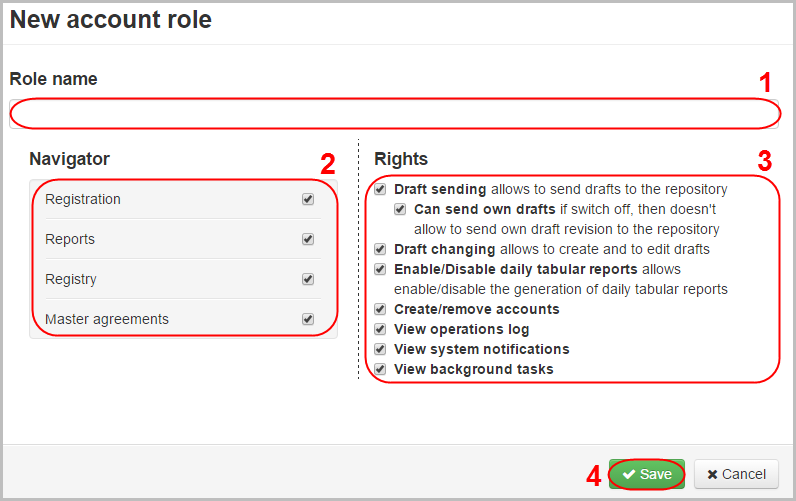Image resolution: width=796 pixels, height=501 pixels.
Task: Disable the Registry navigator checkbox
Action: tap(308, 279)
